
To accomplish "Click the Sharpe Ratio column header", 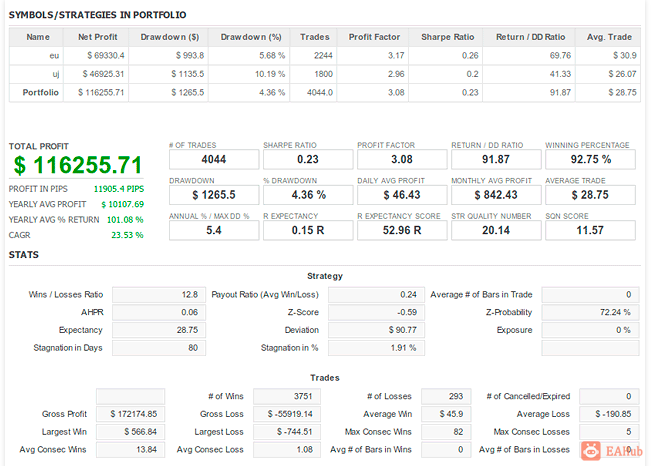I will 447,37.
